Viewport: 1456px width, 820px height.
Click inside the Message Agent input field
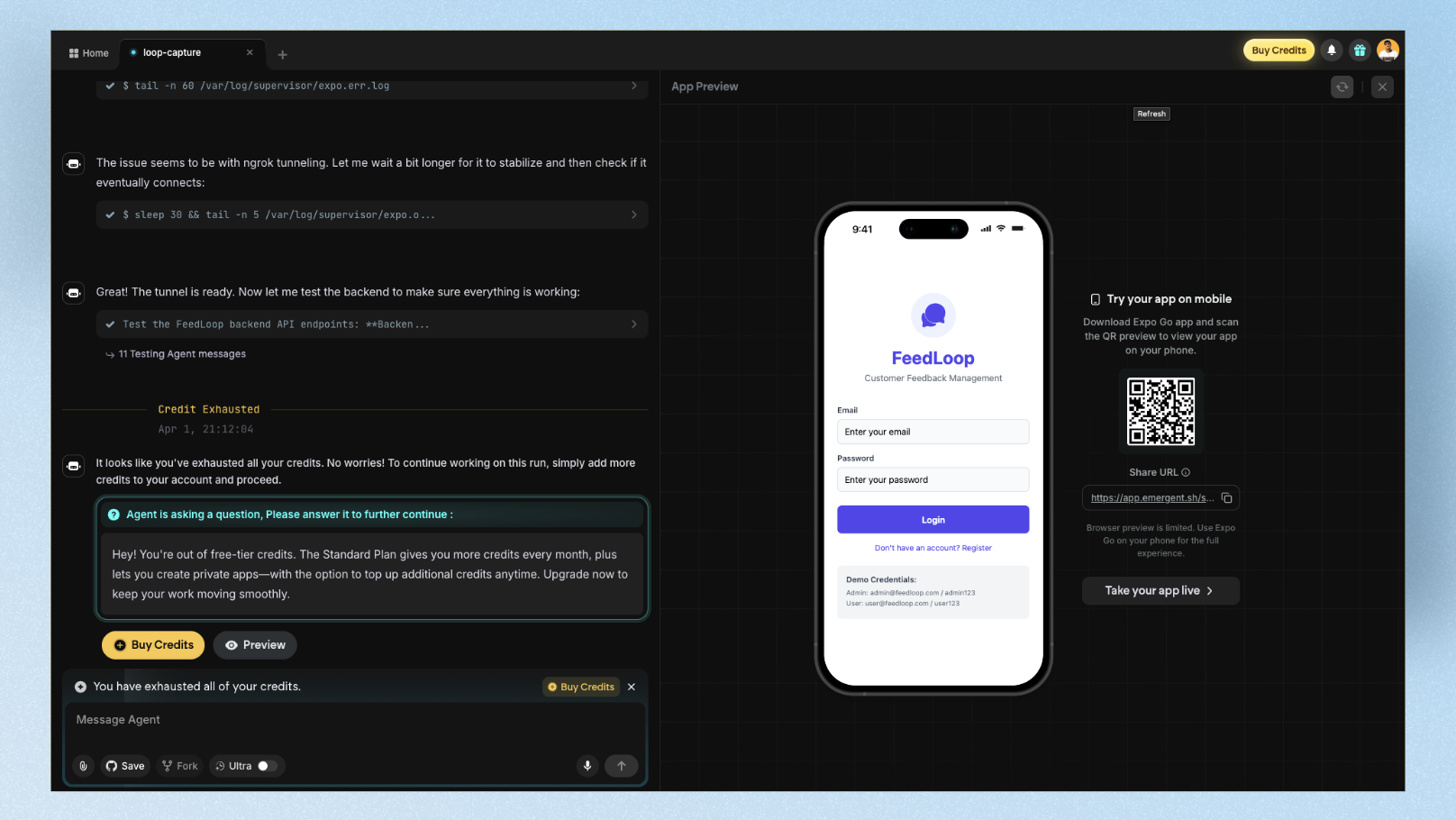351,719
